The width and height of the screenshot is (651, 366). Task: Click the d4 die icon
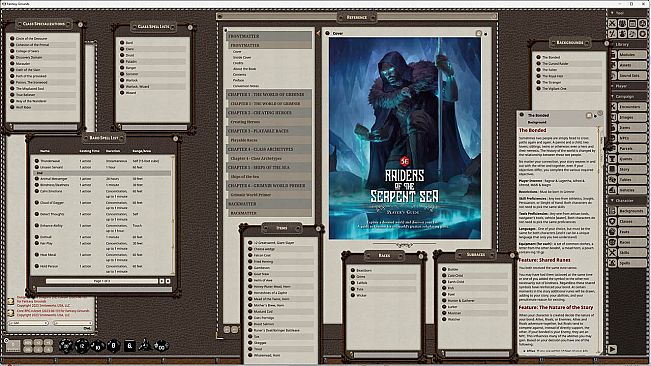point(145,345)
